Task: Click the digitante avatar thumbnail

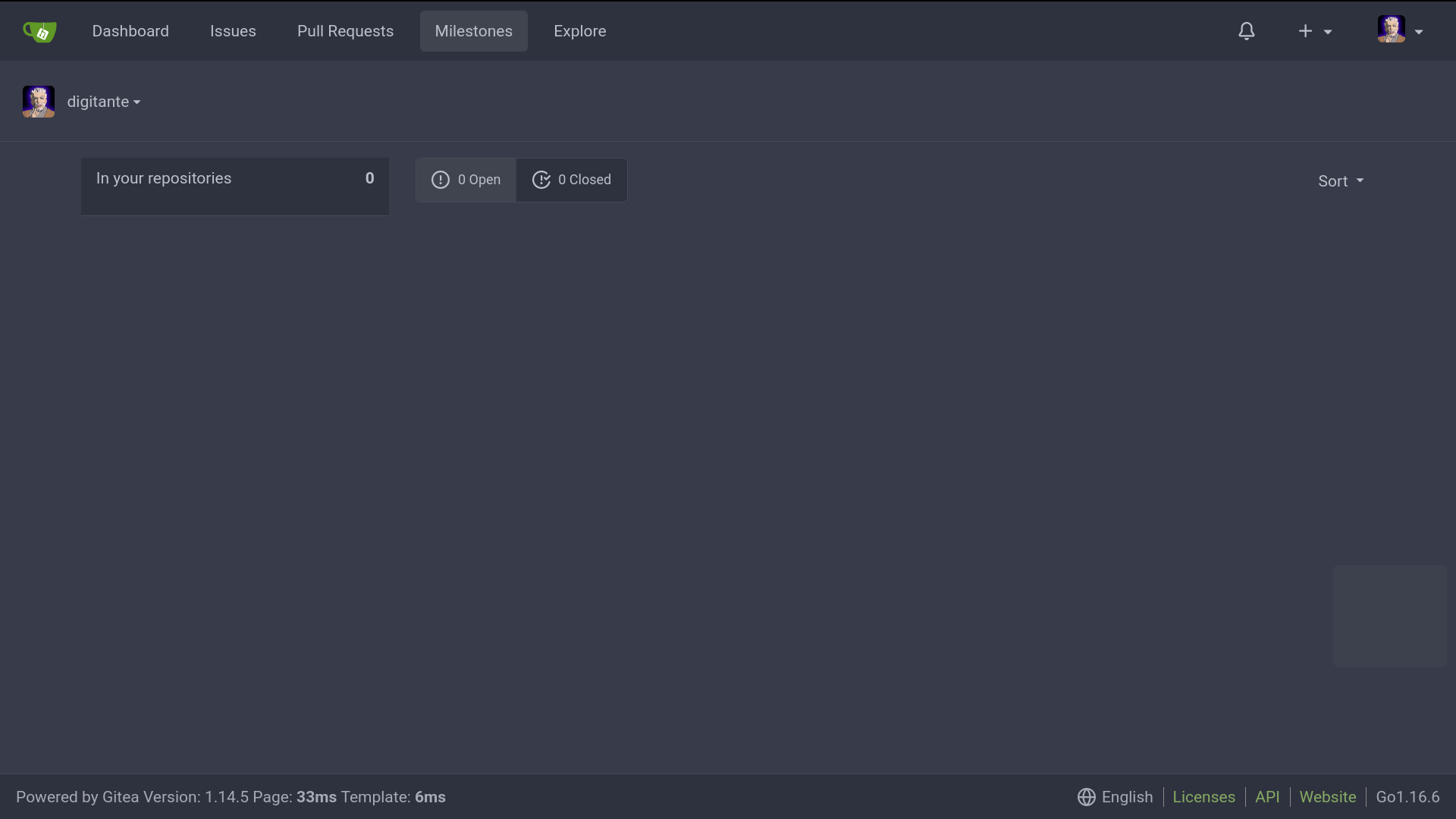Action: [39, 102]
